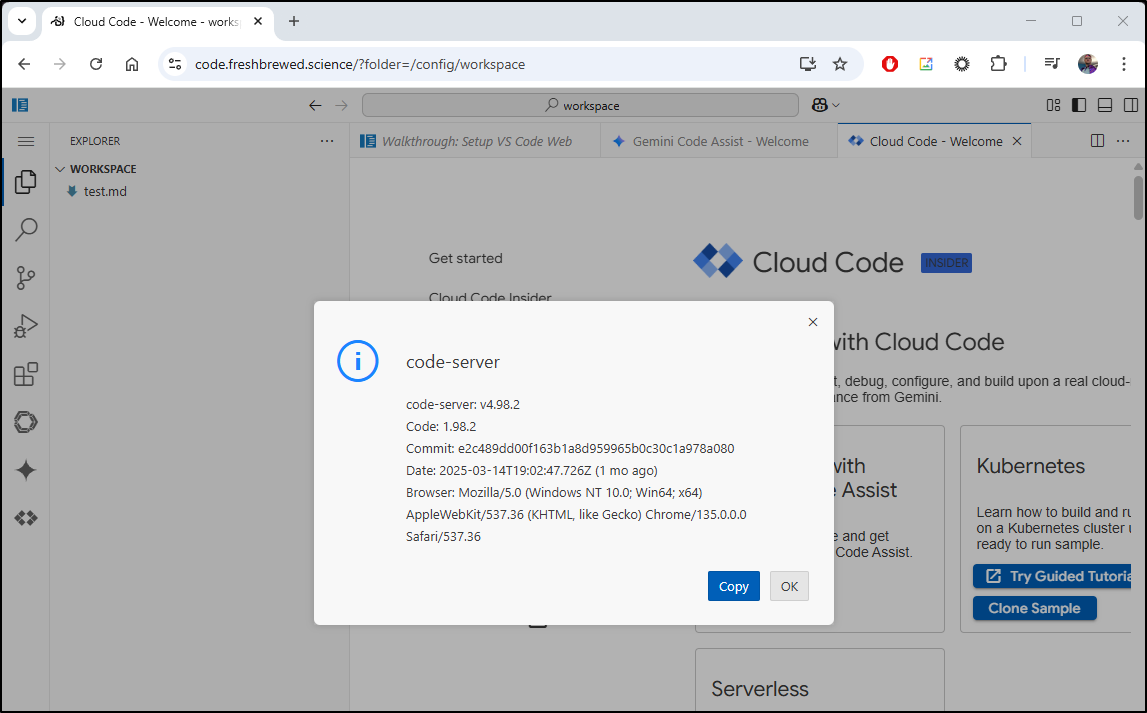This screenshot has width=1147, height=713.
Task: Click the Try Guided Tutorial button
Action: point(1052,576)
